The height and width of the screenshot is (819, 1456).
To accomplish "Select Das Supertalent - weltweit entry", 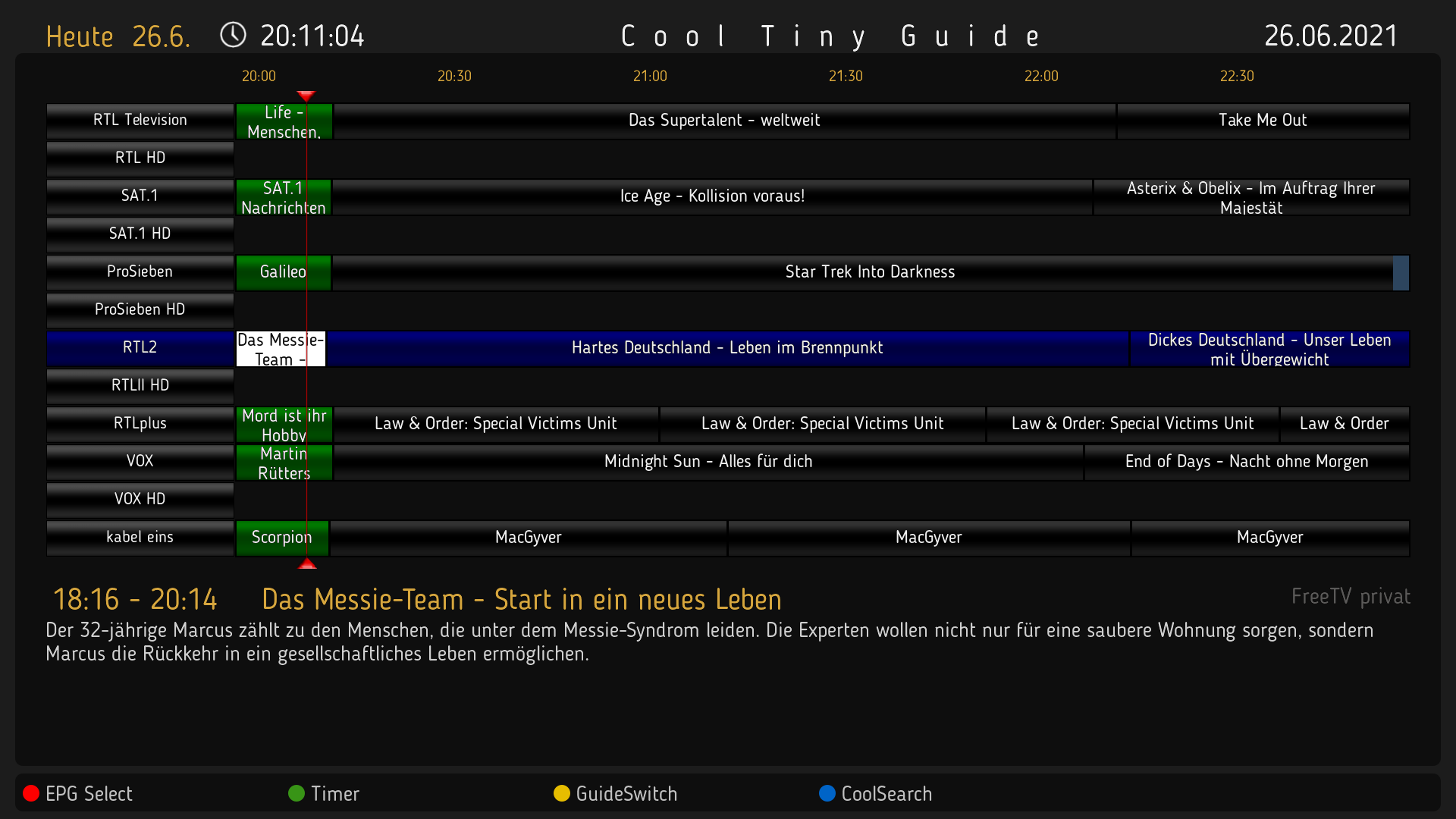I will 723,121.
